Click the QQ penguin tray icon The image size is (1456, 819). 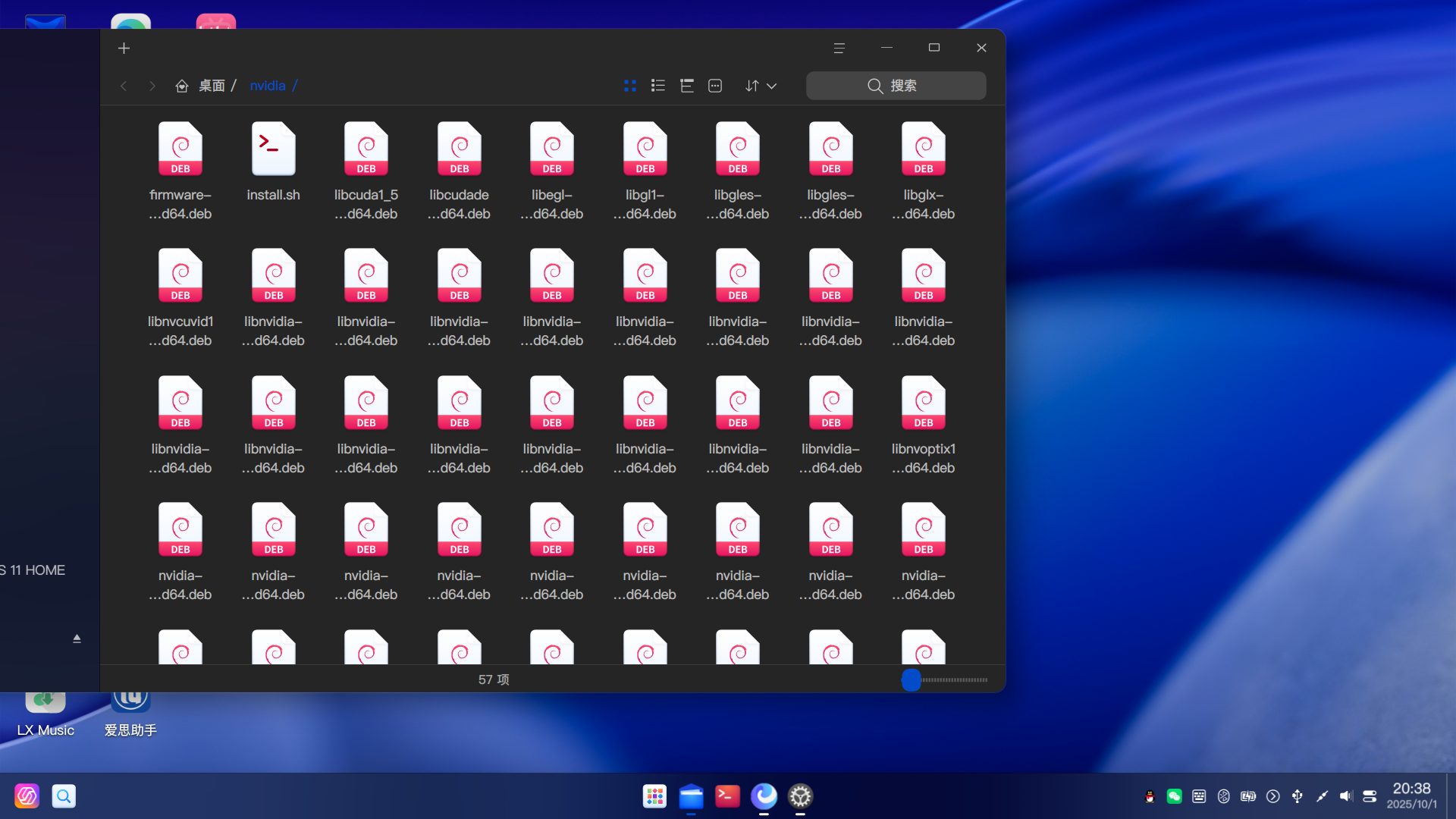point(1150,796)
